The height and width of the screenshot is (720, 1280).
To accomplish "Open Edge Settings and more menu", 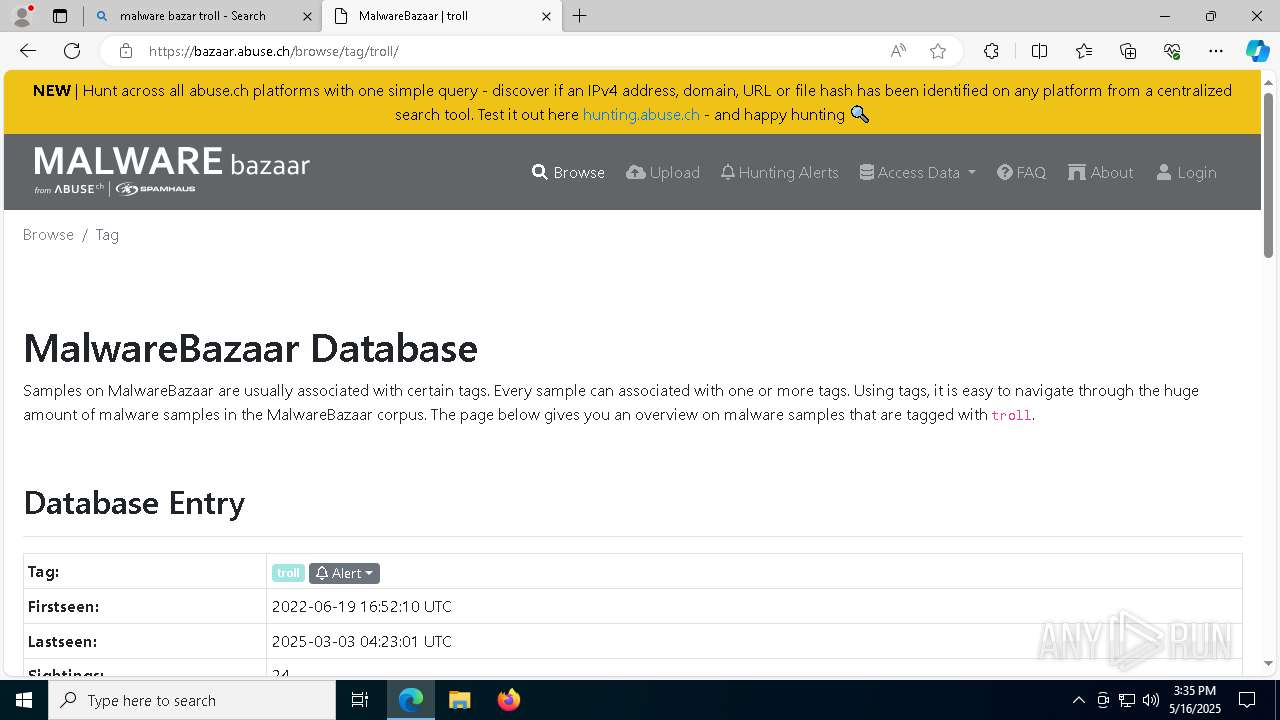I will (1216, 51).
